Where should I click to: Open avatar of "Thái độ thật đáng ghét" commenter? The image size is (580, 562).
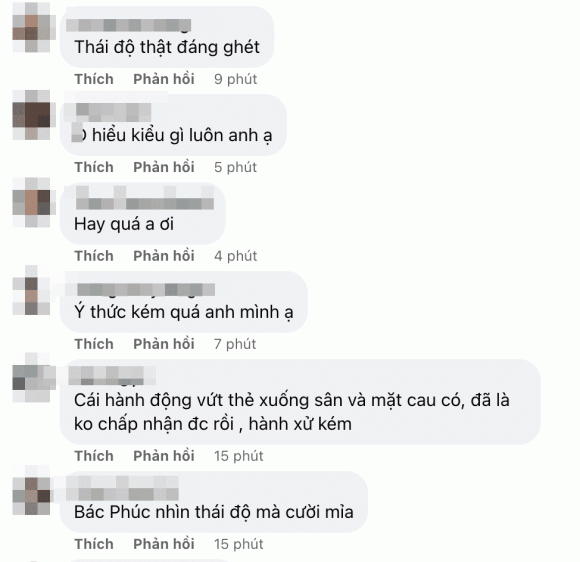pos(32,27)
